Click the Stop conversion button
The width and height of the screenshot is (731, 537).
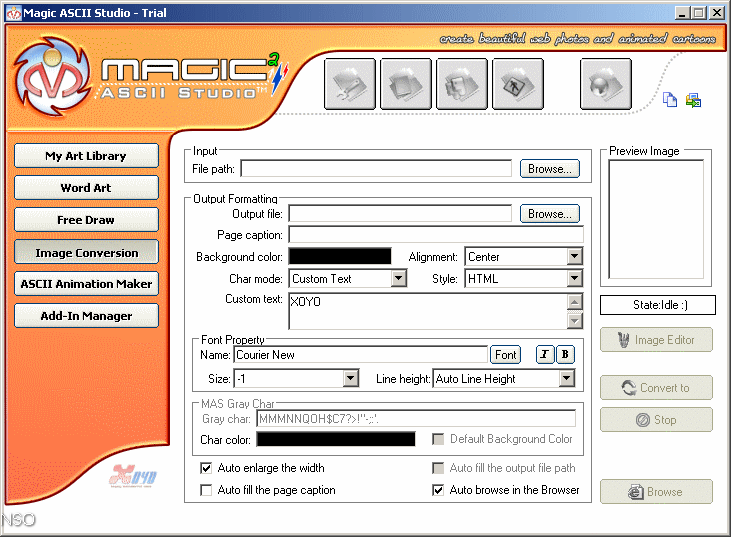coord(656,420)
